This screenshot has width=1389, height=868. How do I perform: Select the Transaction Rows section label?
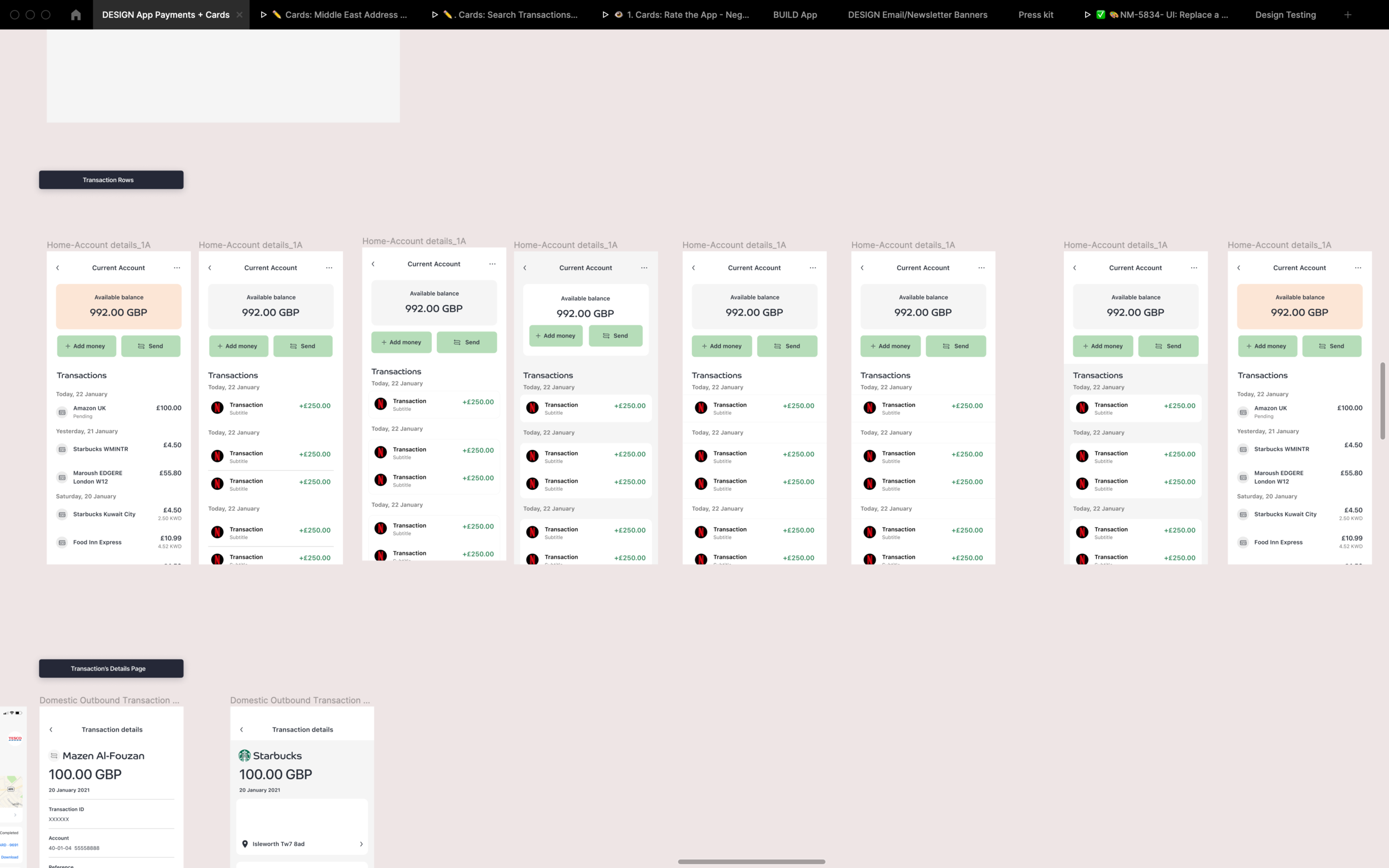[x=111, y=180]
